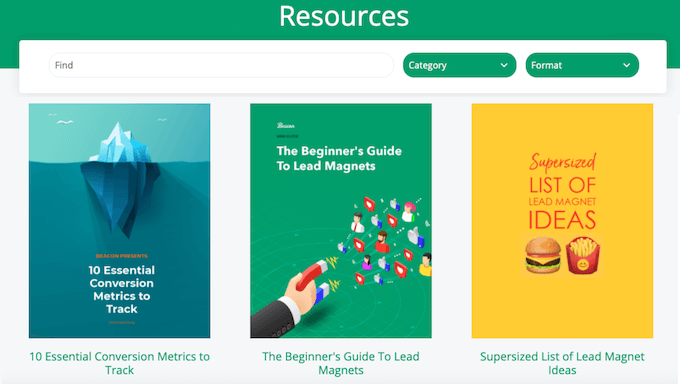Open the iceberg Conversion Metrics cover thumbnail

click(x=120, y=220)
